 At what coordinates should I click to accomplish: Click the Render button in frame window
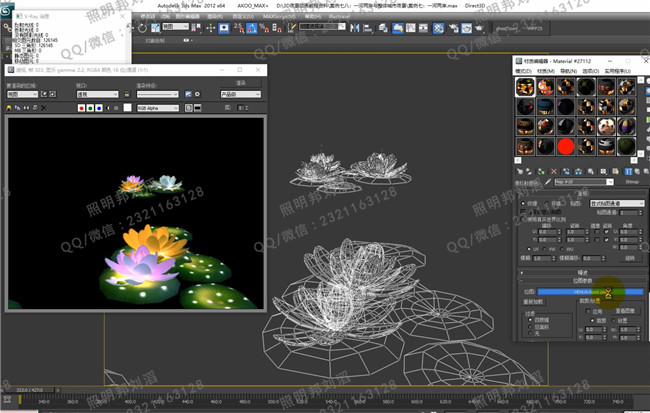(241, 83)
